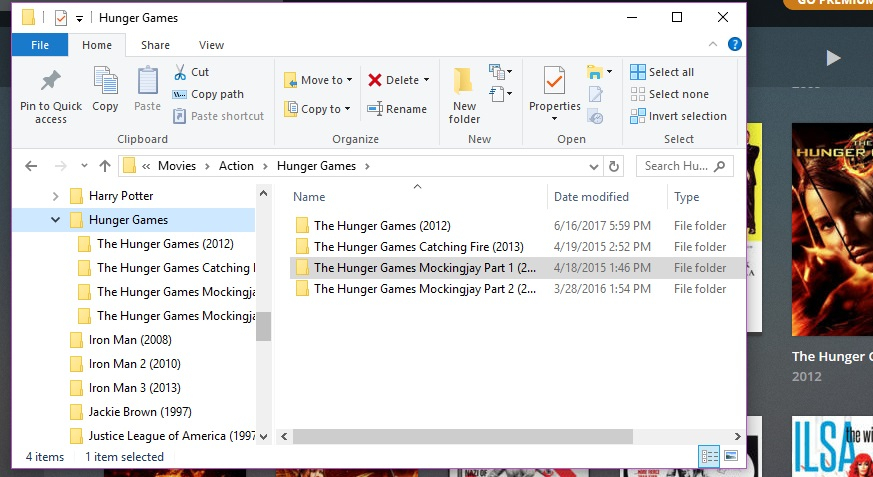Click the navigation pane vertical scrollbar down arrow

263,437
